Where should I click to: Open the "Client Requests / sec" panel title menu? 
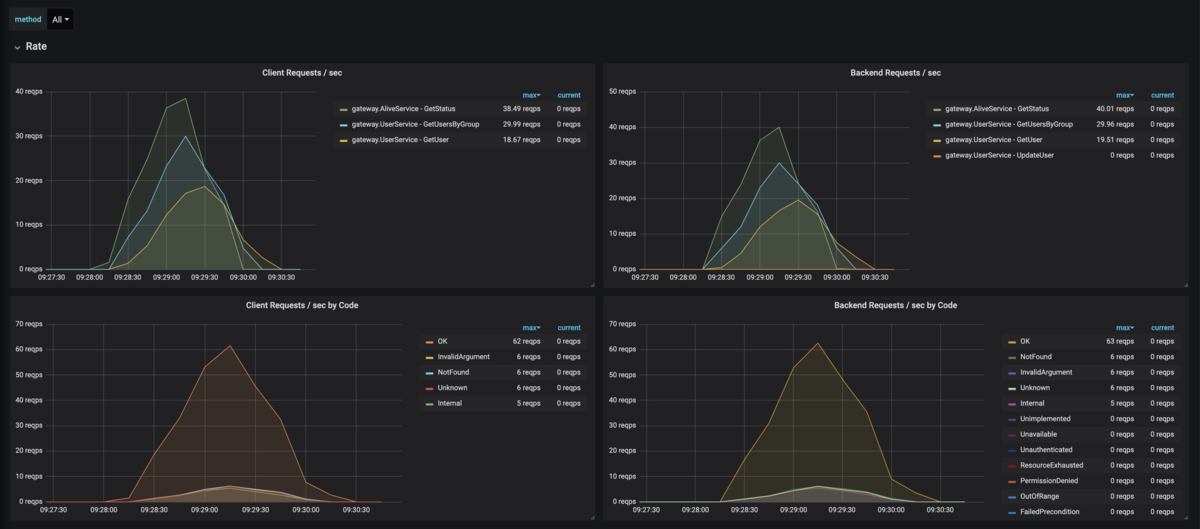point(301,72)
